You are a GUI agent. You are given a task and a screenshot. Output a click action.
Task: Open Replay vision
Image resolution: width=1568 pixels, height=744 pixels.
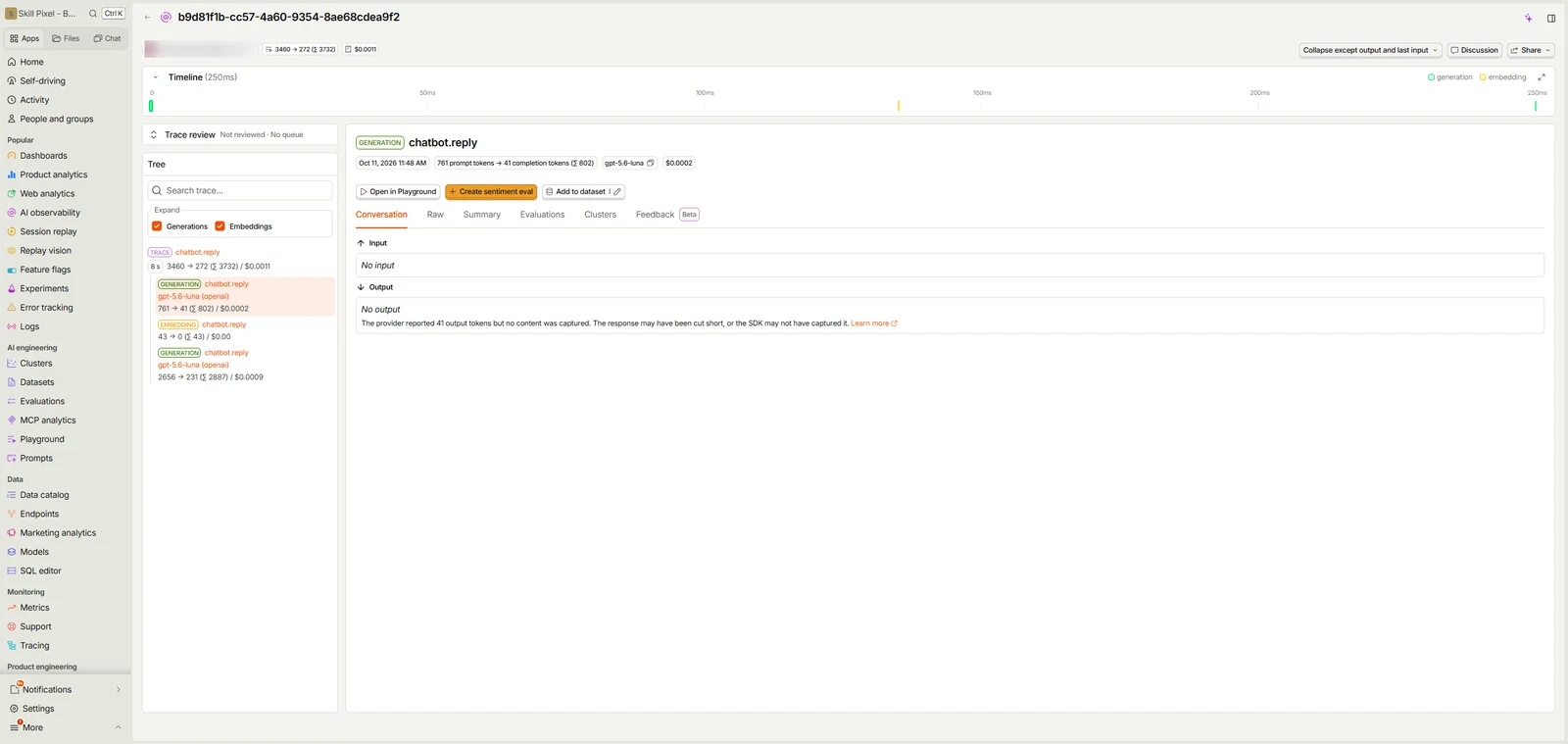[x=45, y=251]
